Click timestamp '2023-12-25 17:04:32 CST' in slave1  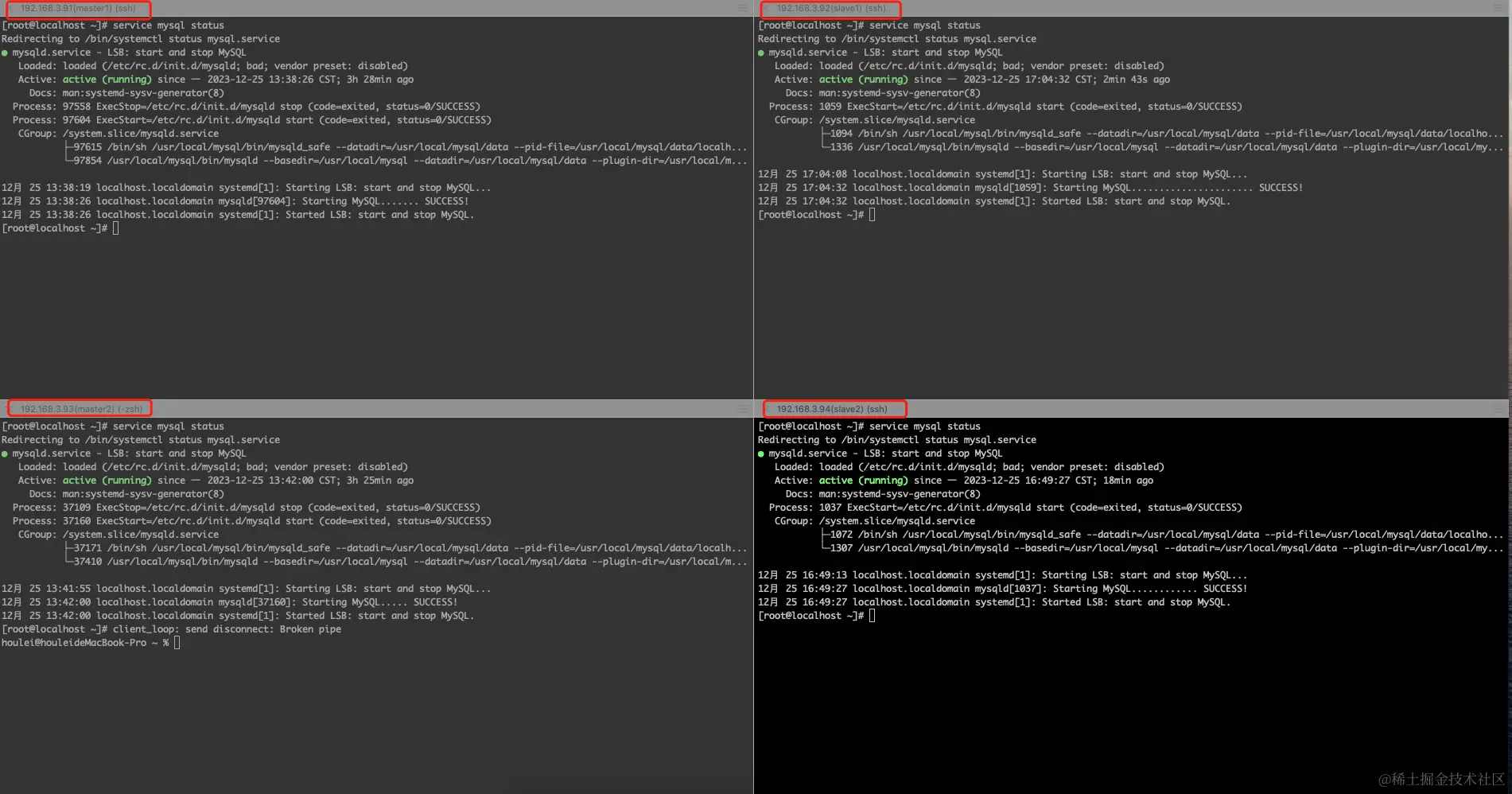click(x=1029, y=80)
